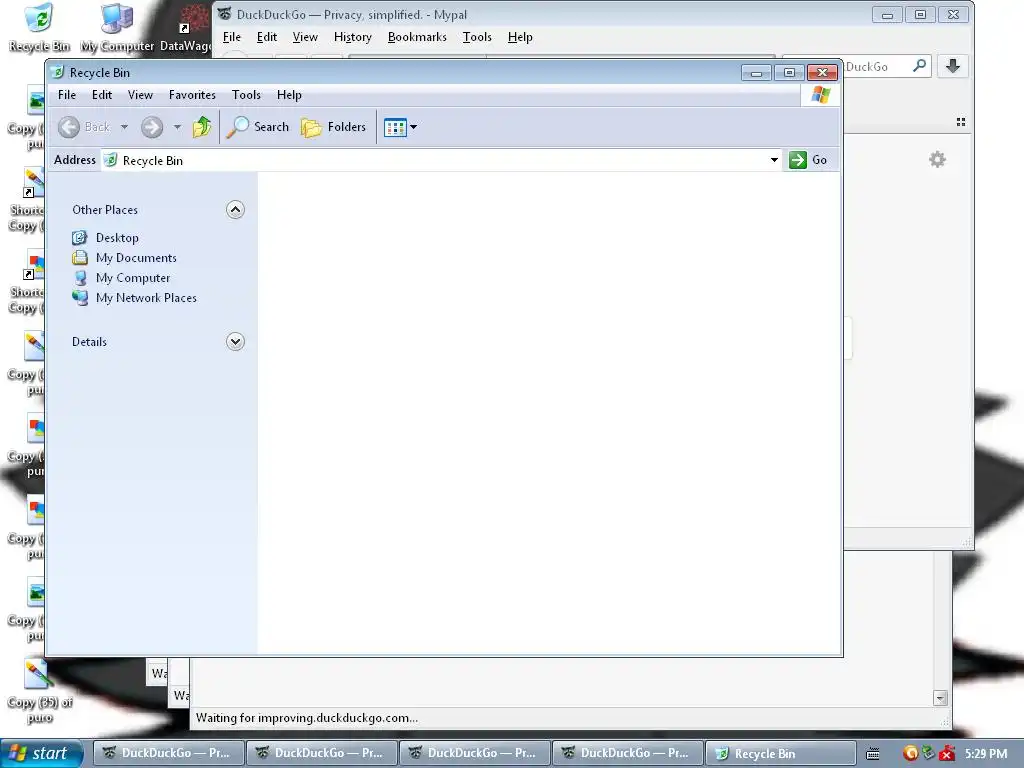This screenshot has width=1024, height=768.
Task: Click status text Waiting for improving.duckduckgo.com
Action: click(x=307, y=718)
